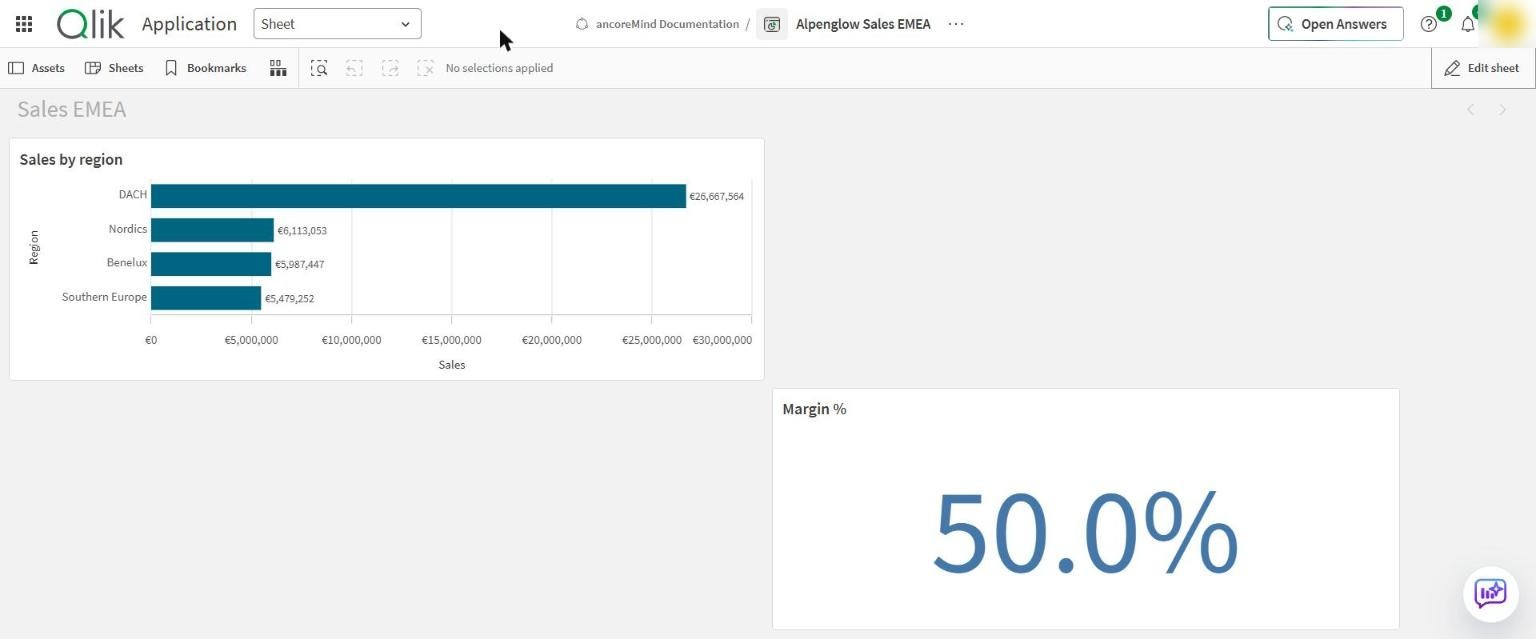Image resolution: width=1536 pixels, height=639 pixels.
Task: Click the Sales EMEA sheet title
Action: (x=72, y=110)
